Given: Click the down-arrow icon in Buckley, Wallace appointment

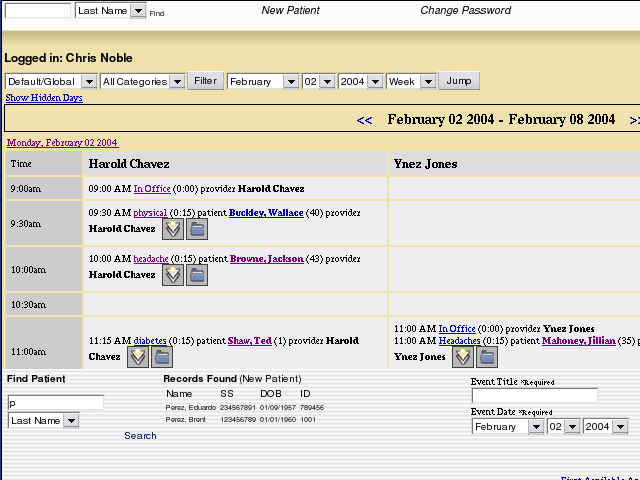Looking at the screenshot, I should tap(173, 229).
